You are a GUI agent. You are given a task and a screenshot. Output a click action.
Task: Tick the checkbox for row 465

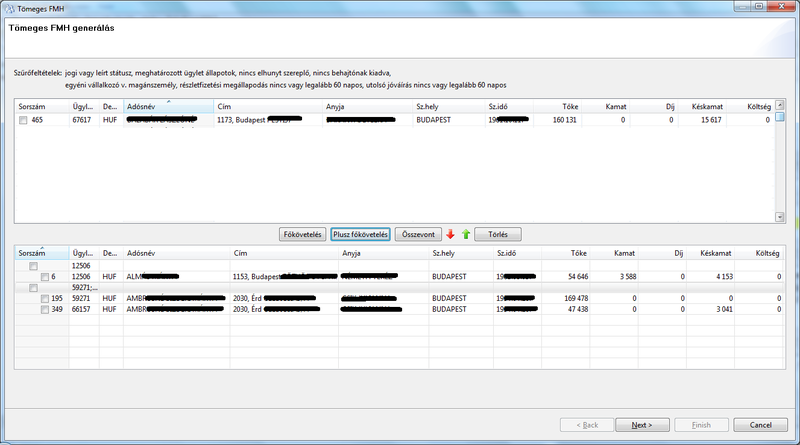coord(23,120)
